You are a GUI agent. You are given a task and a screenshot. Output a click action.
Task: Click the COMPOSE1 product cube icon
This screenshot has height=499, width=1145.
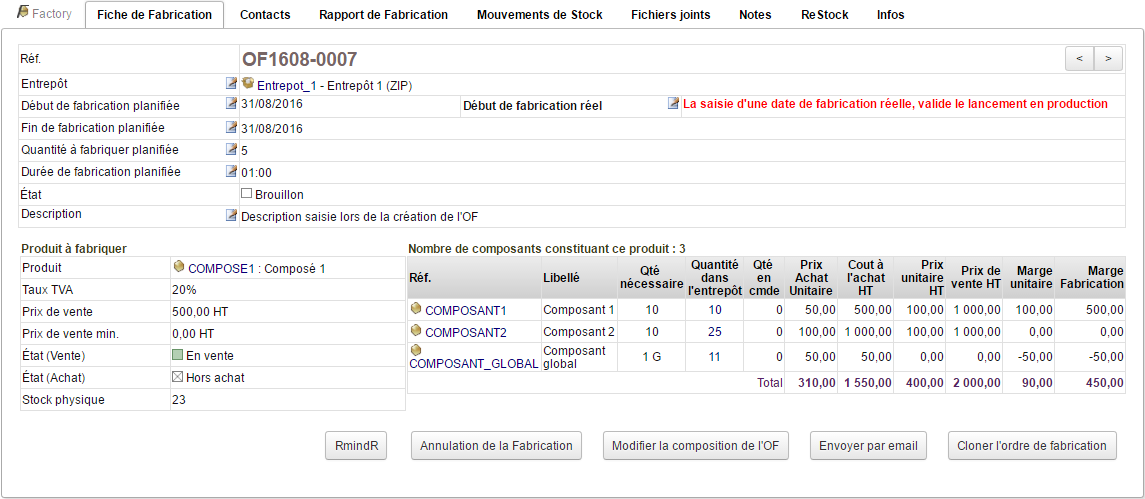(179, 268)
